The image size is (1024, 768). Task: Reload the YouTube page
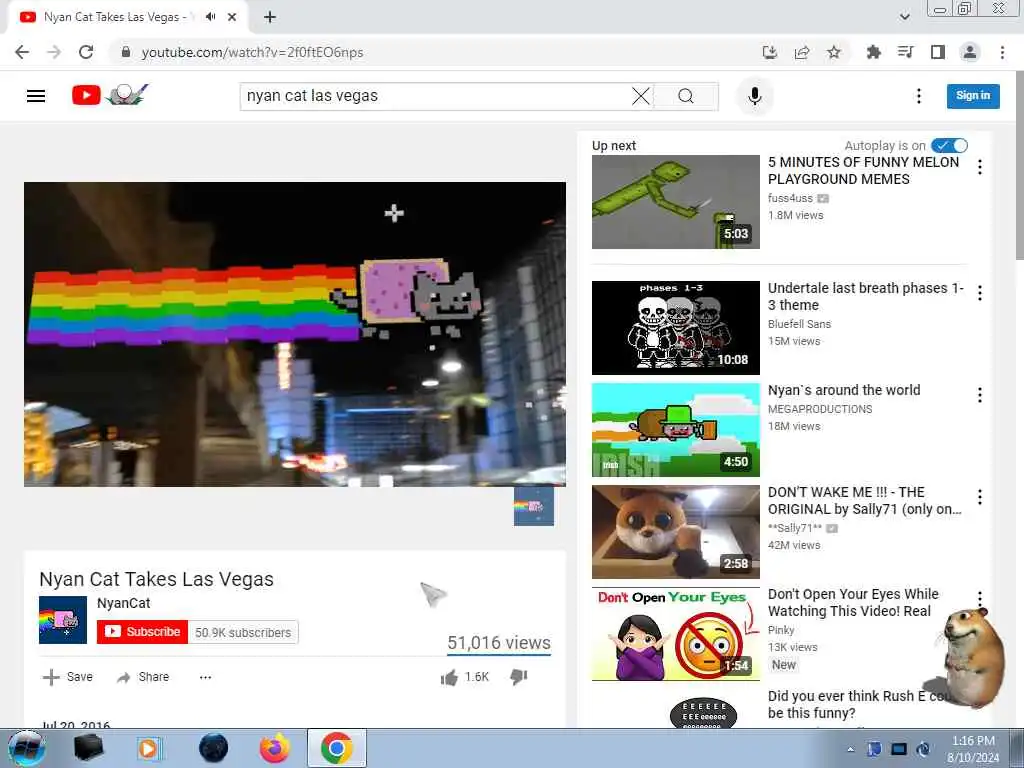tap(86, 52)
